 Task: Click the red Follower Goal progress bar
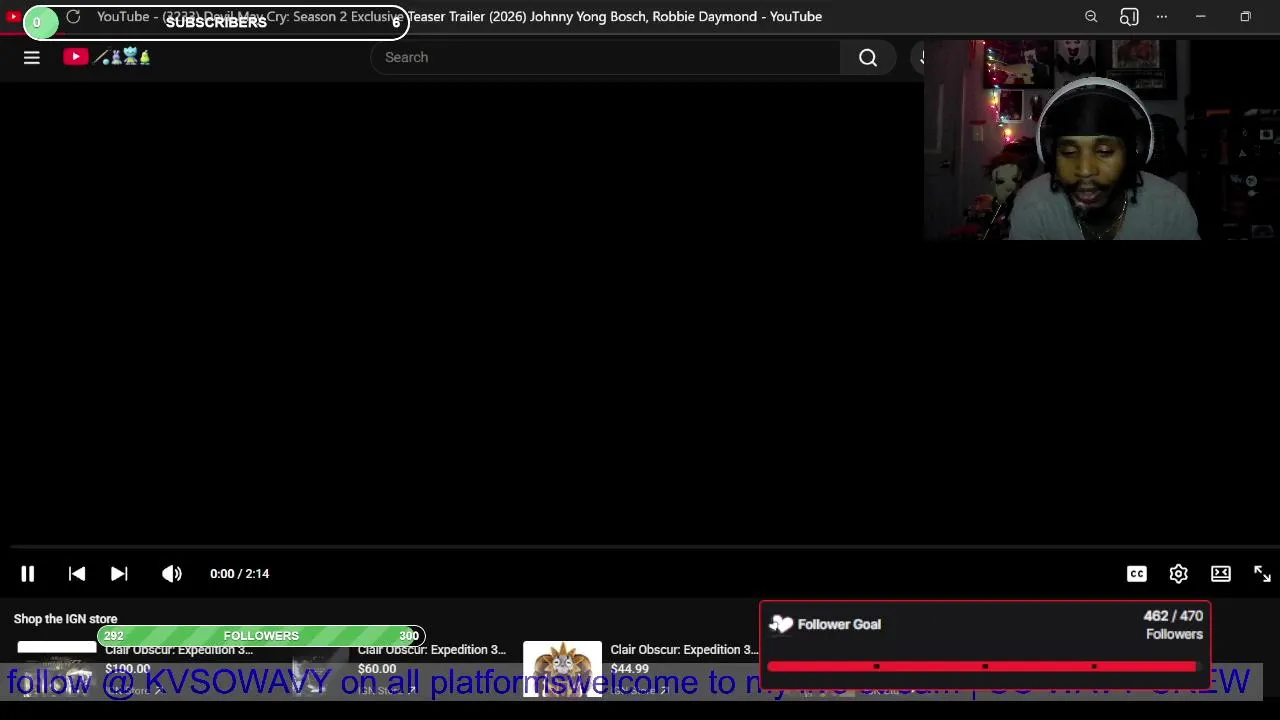click(982, 666)
